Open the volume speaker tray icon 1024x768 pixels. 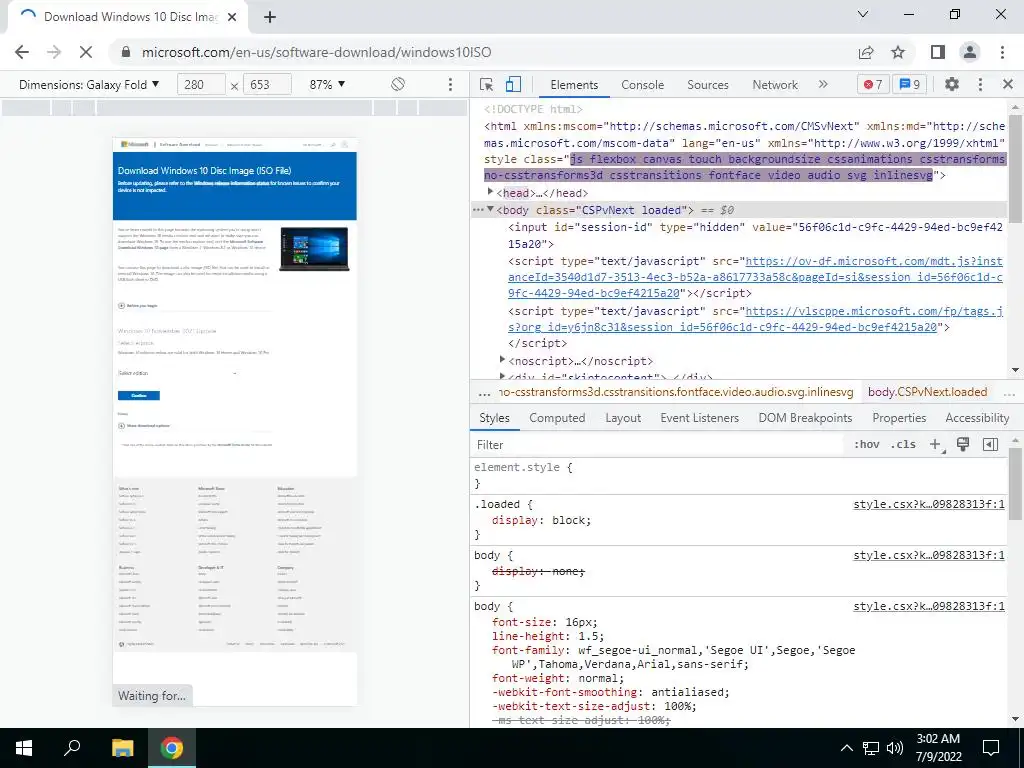point(895,748)
